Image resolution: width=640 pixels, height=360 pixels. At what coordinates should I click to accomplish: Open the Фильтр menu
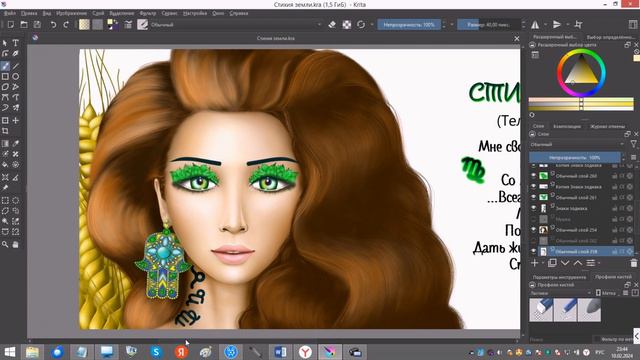148,13
